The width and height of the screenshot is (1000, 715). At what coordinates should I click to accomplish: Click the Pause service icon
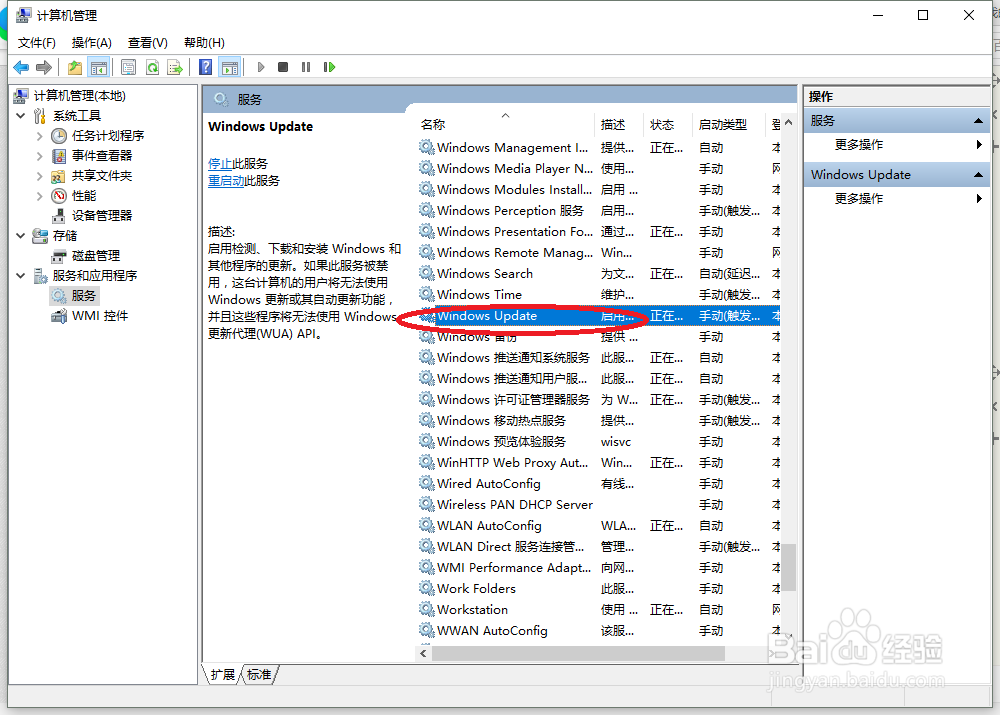tap(306, 67)
